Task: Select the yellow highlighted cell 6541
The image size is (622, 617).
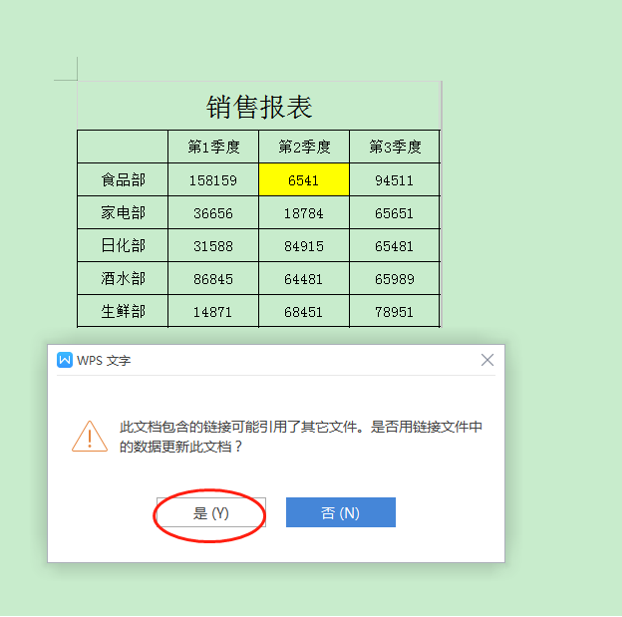Action: [x=304, y=180]
